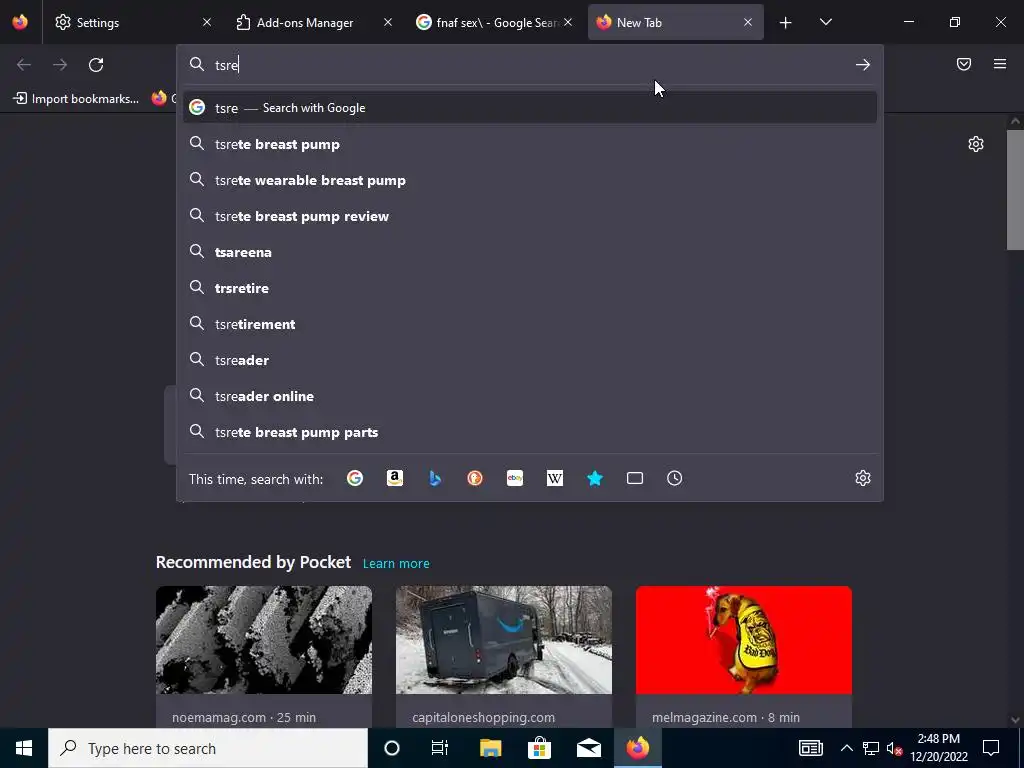Open Microsoft Store from the taskbar
The height and width of the screenshot is (768, 1024).
[539, 748]
